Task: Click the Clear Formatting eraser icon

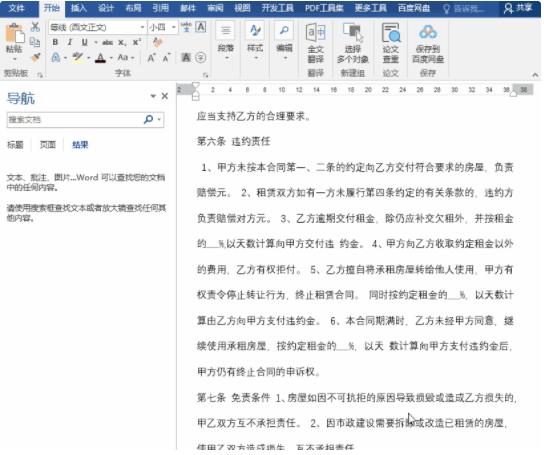Action: (158, 42)
